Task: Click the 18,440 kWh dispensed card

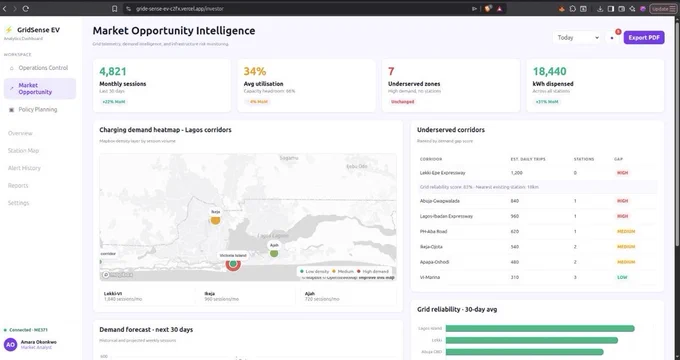Action: 595,85
